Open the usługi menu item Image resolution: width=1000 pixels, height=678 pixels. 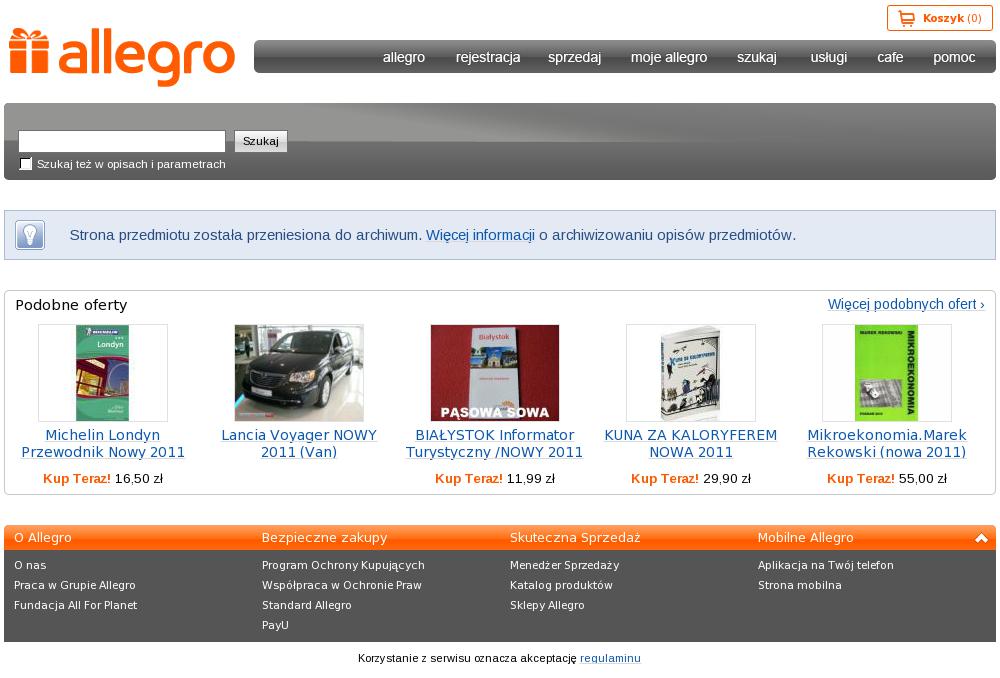828,57
